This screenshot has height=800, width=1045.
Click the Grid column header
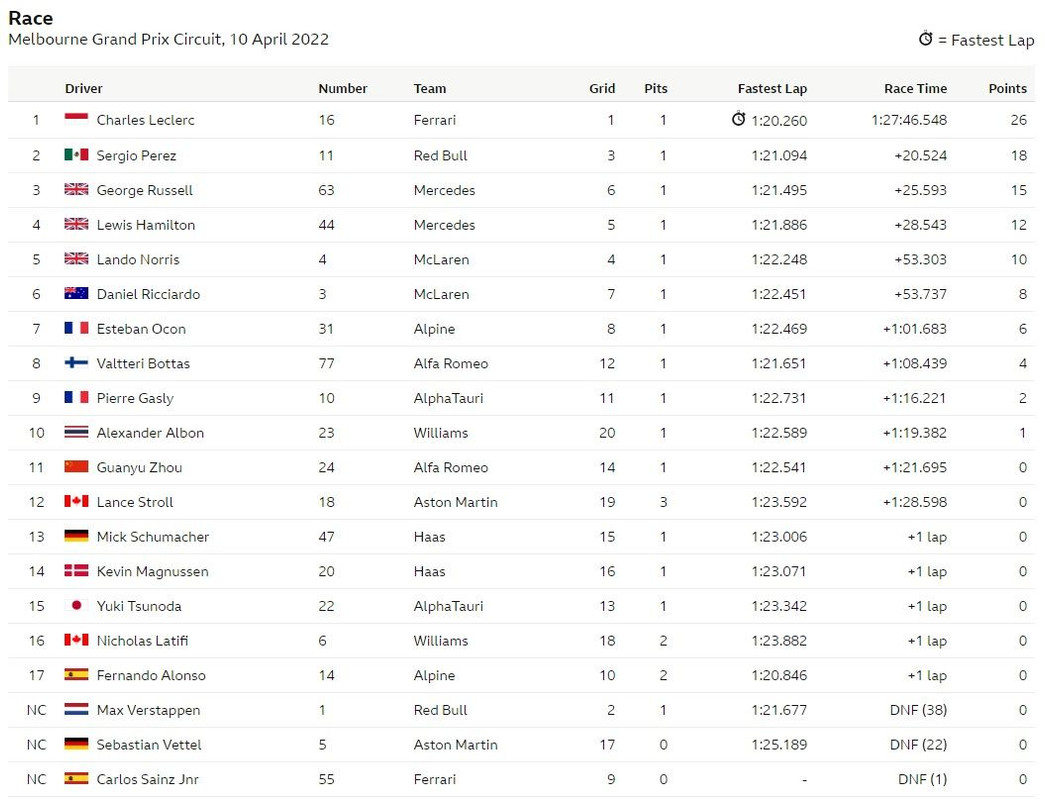click(x=602, y=88)
